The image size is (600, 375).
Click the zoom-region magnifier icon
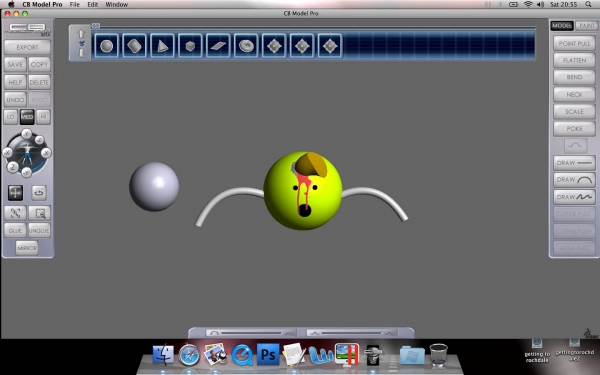(39, 213)
